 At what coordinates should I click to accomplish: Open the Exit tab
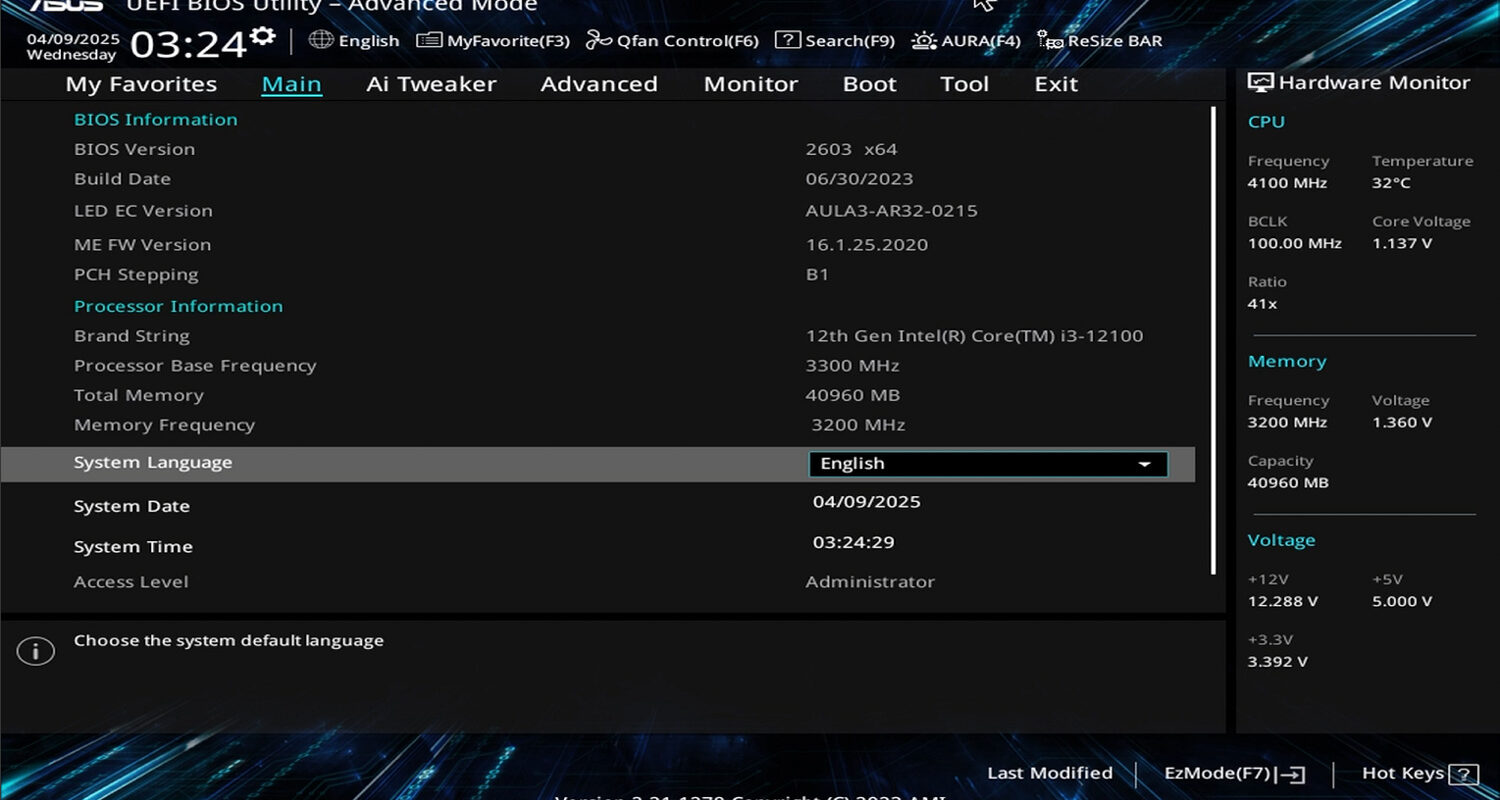tap(1056, 84)
